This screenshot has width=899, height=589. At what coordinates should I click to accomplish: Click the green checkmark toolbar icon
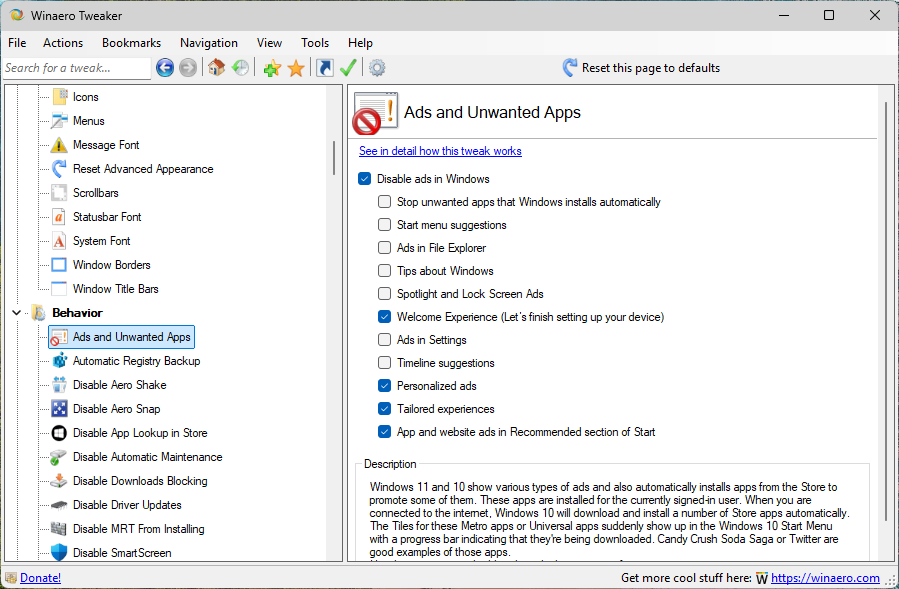click(348, 68)
